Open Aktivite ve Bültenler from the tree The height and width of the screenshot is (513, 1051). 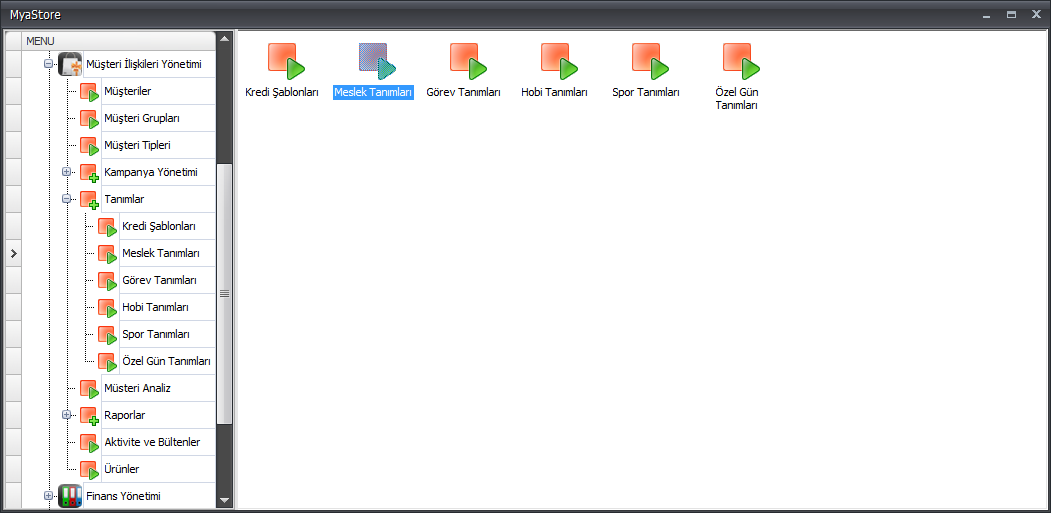pyautogui.click(x=152, y=442)
